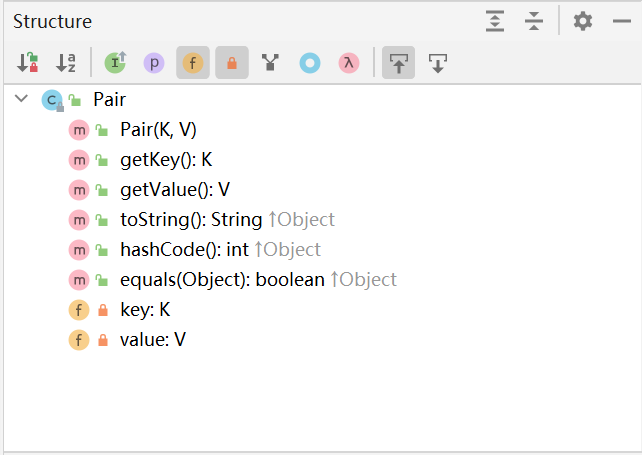642x455 pixels.
Task: Click the method icon of getKey()
Action: point(79,160)
